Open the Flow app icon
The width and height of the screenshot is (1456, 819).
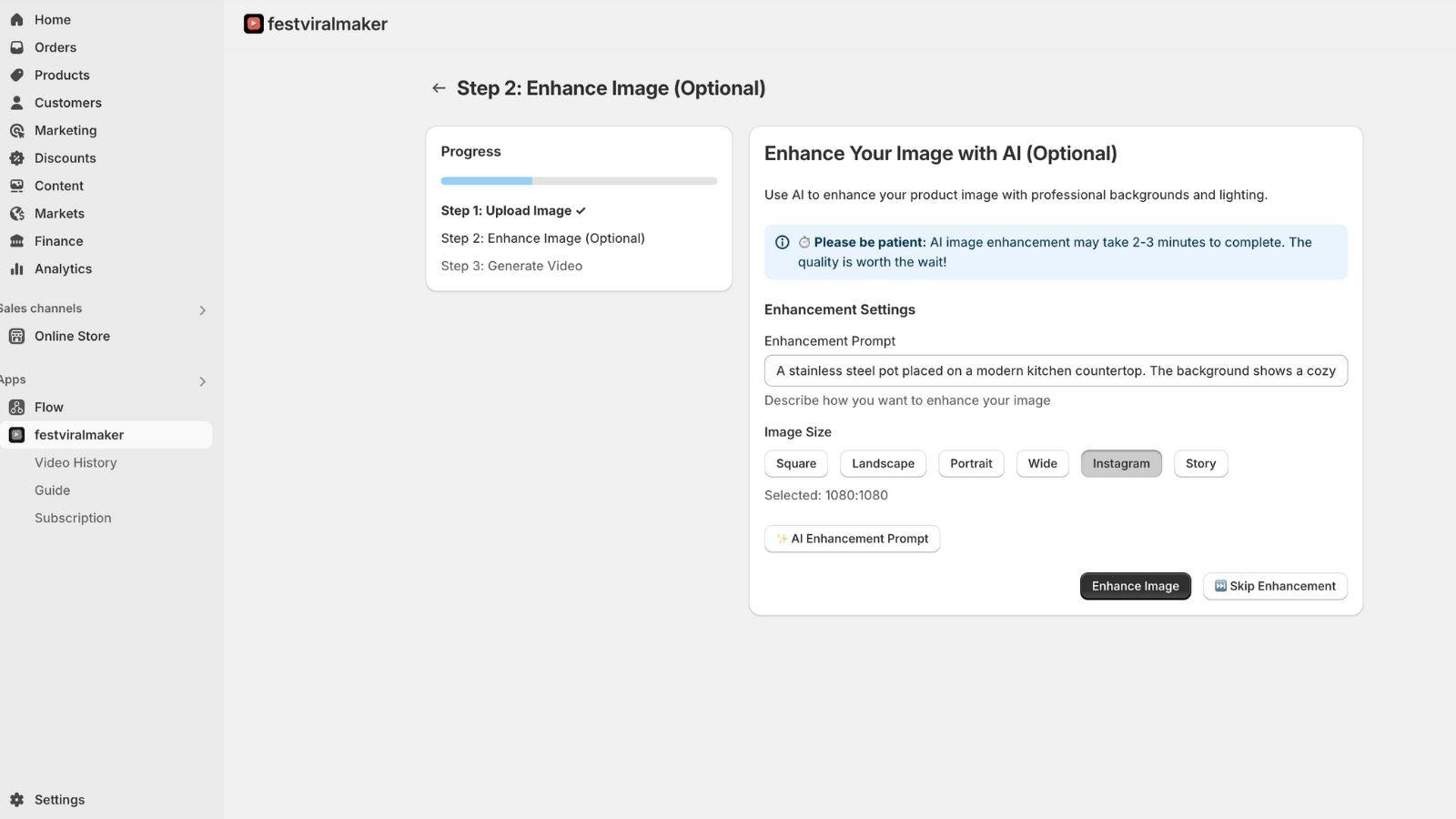coord(17,407)
